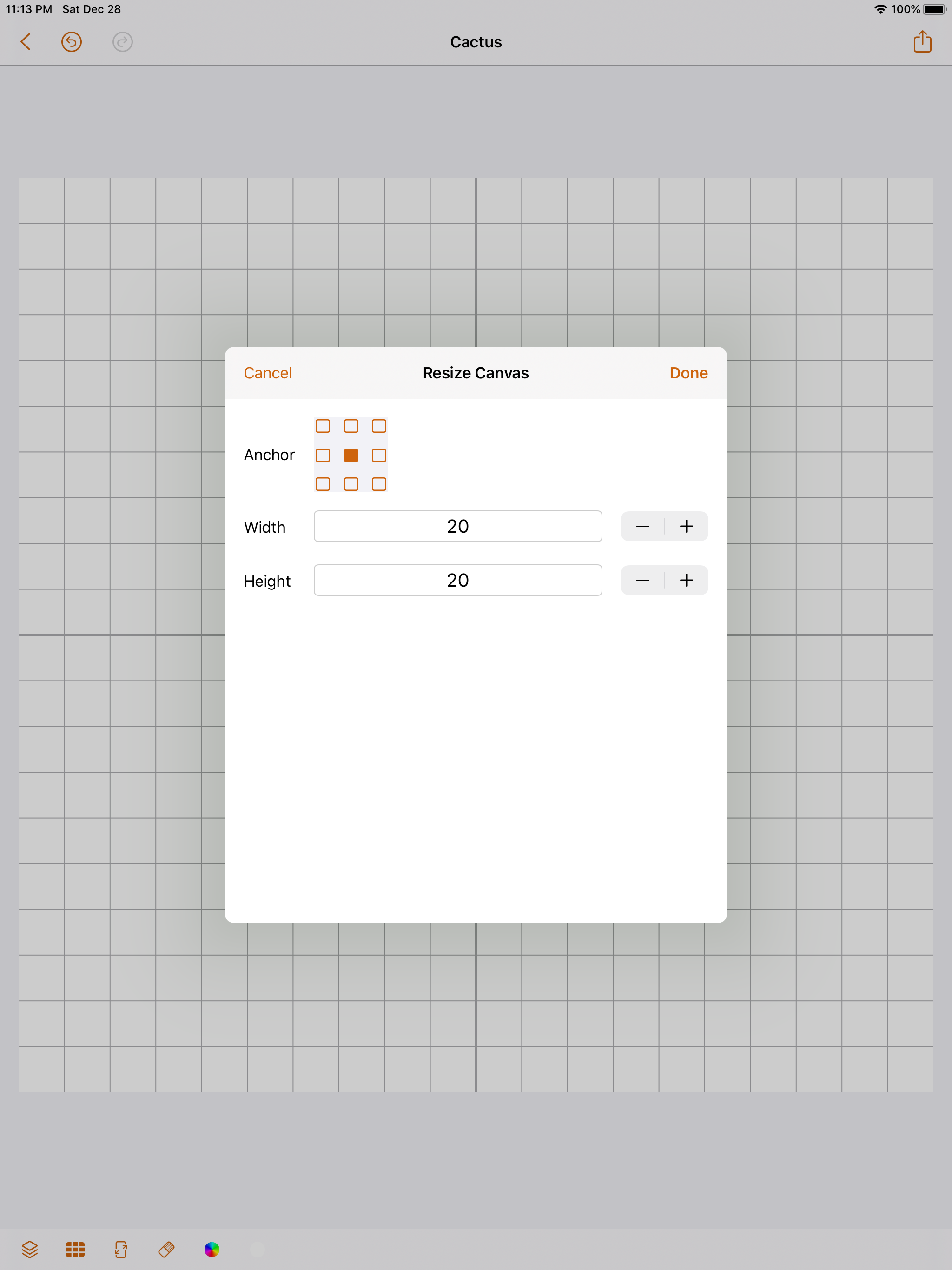
Task: Open the share export icon
Action: (922, 42)
